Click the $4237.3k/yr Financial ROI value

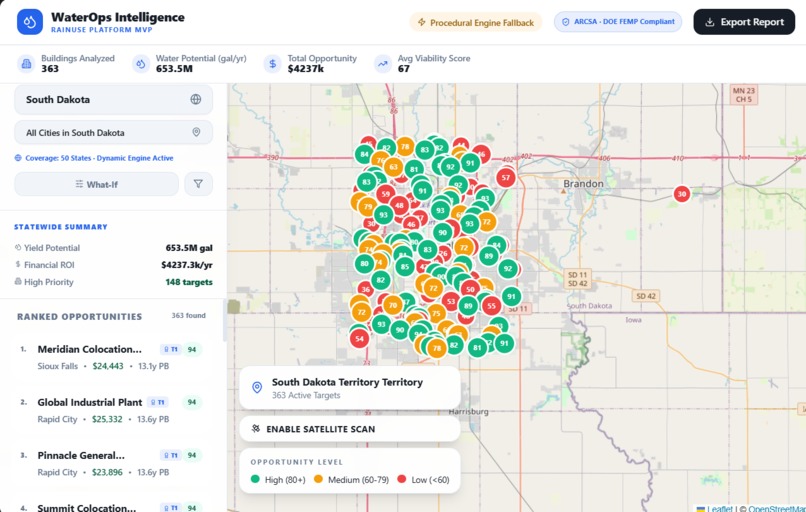pyautogui.click(x=187, y=265)
